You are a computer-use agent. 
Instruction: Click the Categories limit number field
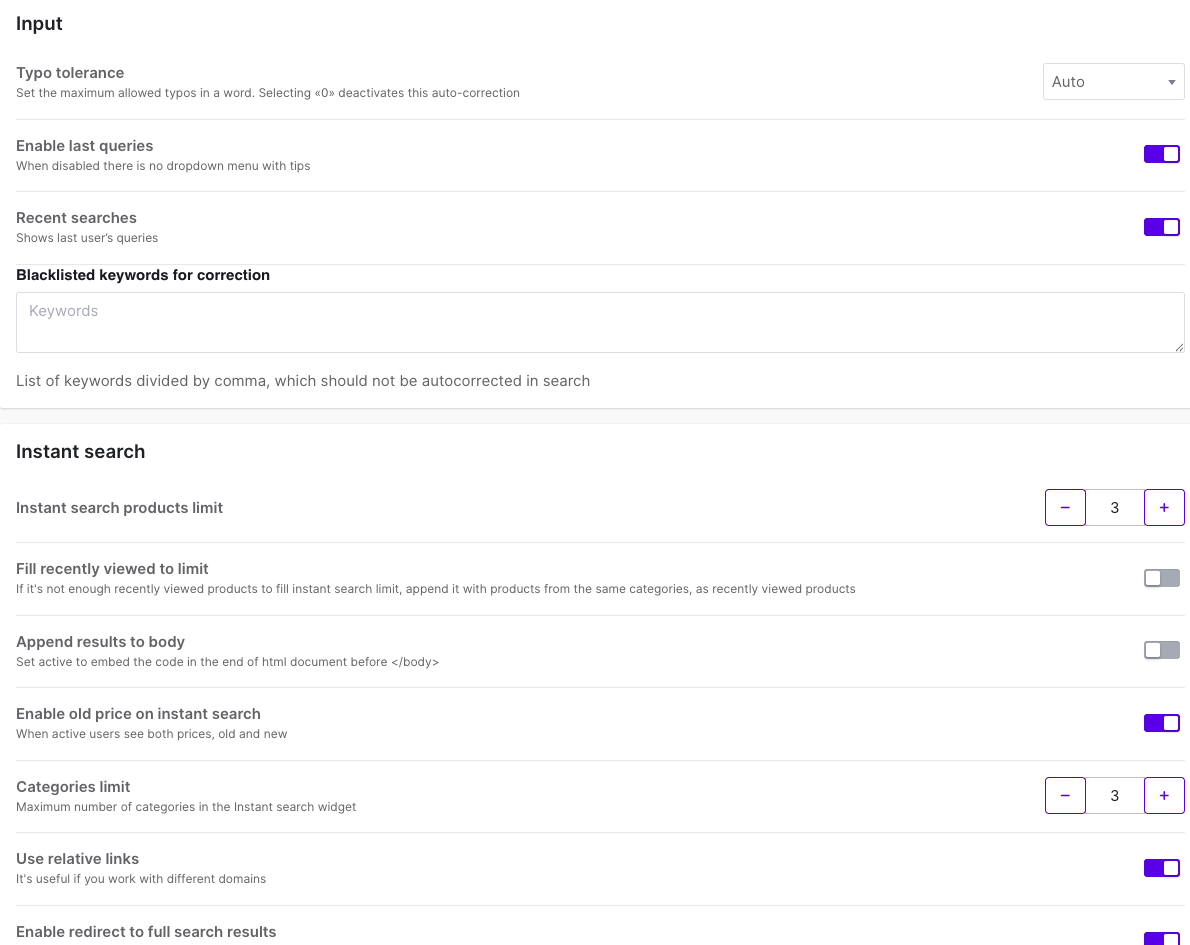(x=1115, y=796)
